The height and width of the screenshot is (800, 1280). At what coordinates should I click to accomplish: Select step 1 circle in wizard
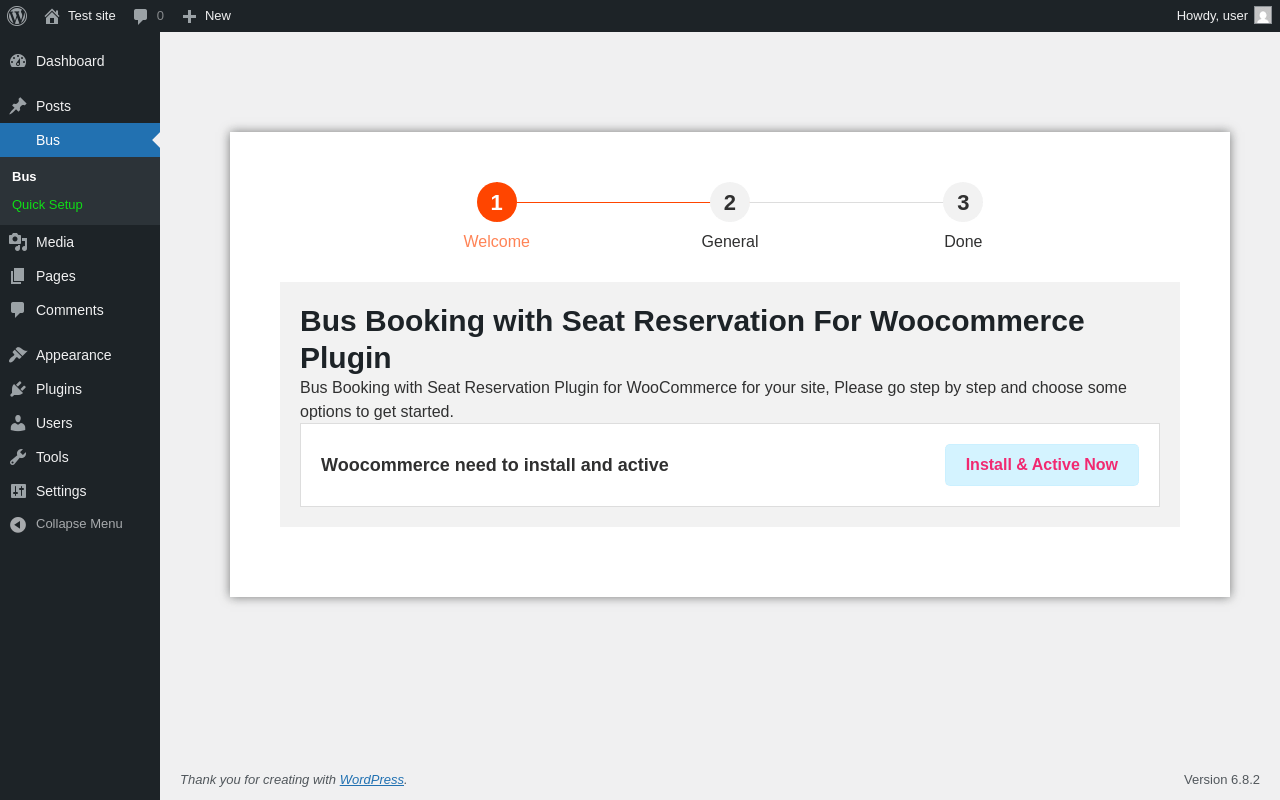[497, 202]
